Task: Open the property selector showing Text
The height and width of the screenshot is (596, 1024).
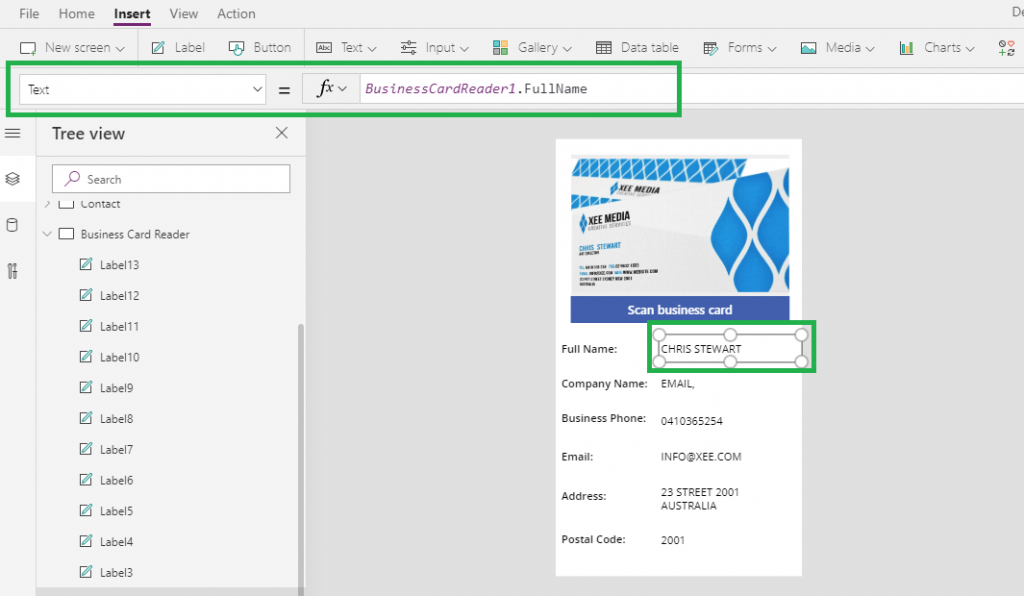Action: (x=140, y=88)
